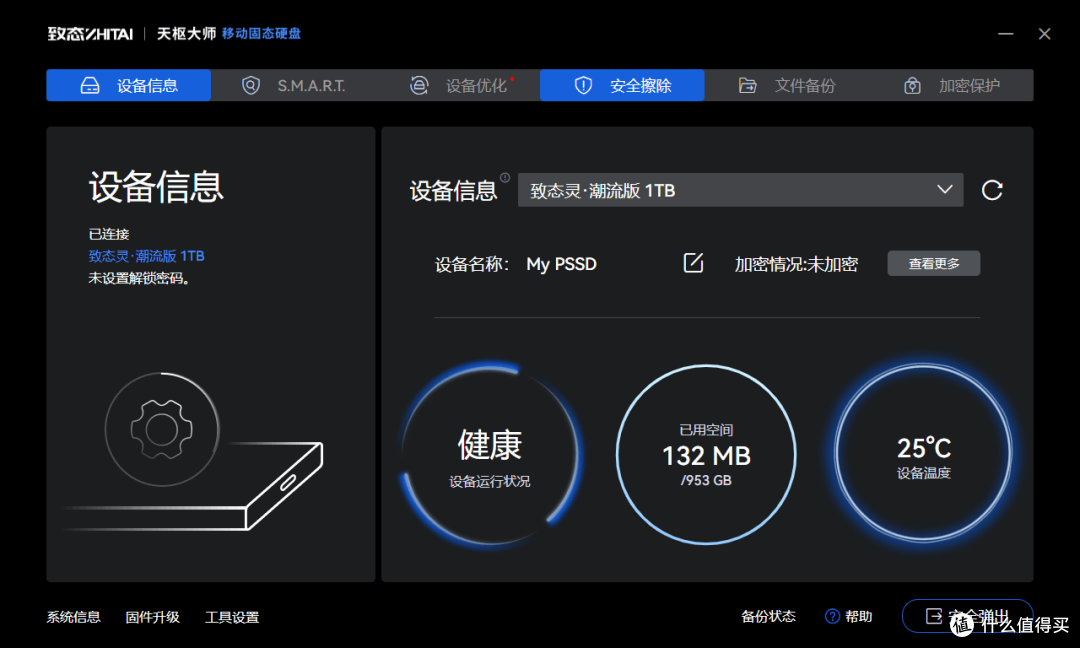Click the 移动固态硬盘 title text
Image resolution: width=1080 pixels, height=648 pixels.
click(x=261, y=33)
